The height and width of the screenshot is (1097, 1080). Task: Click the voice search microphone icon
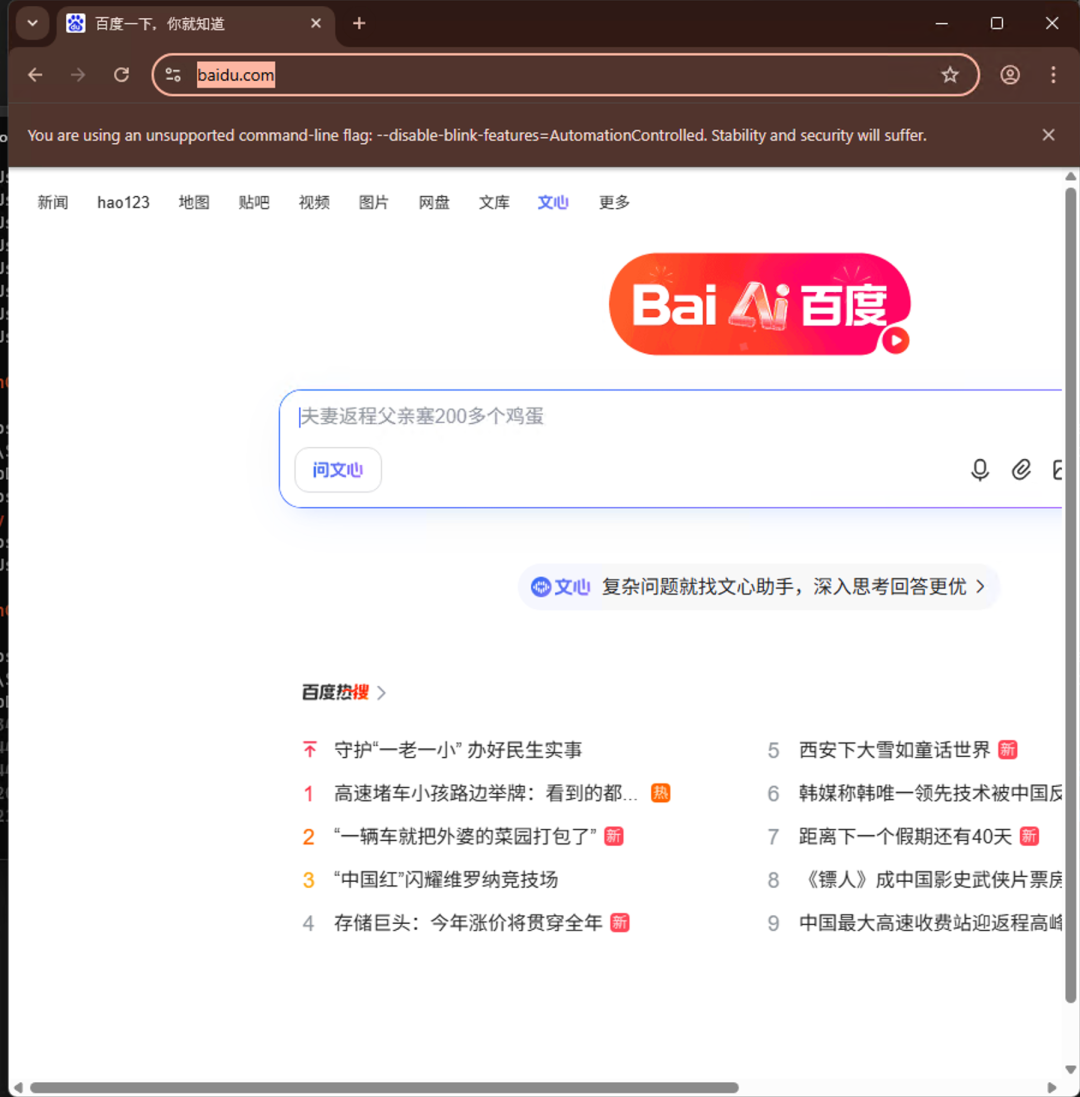pos(979,470)
